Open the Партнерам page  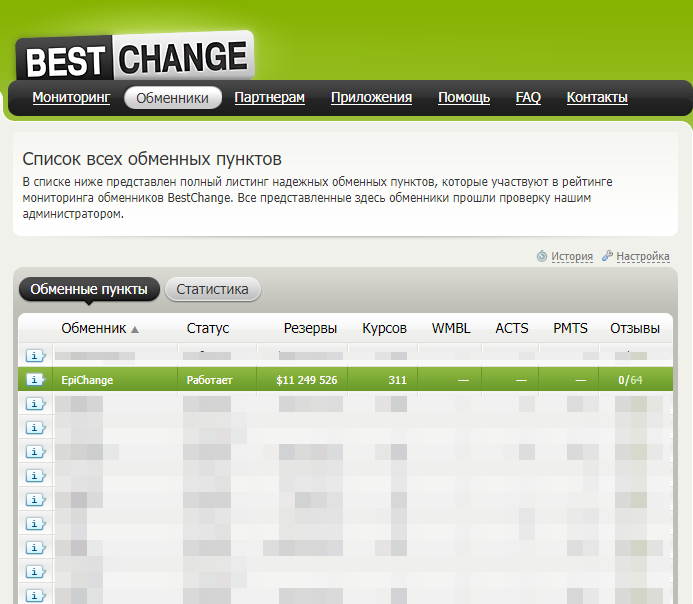[x=270, y=97]
